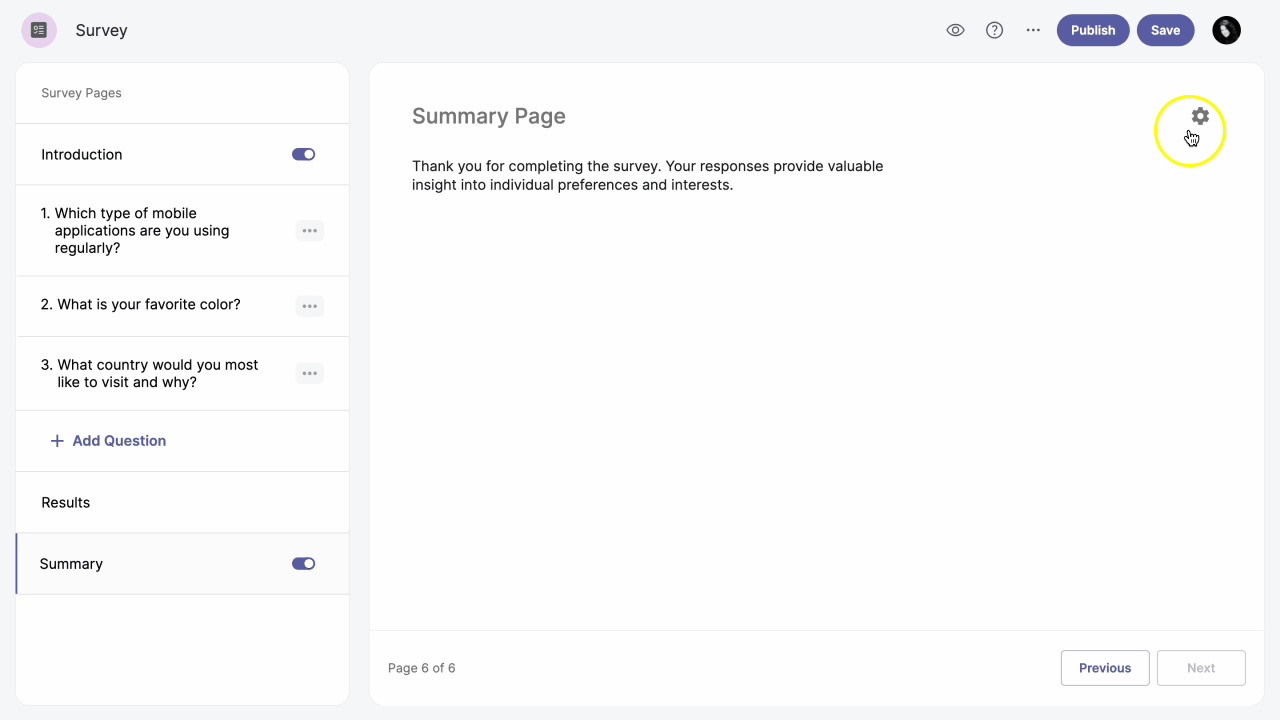This screenshot has height=720, width=1280.
Task: Open Summary Page settings gear
Action: click(1200, 116)
